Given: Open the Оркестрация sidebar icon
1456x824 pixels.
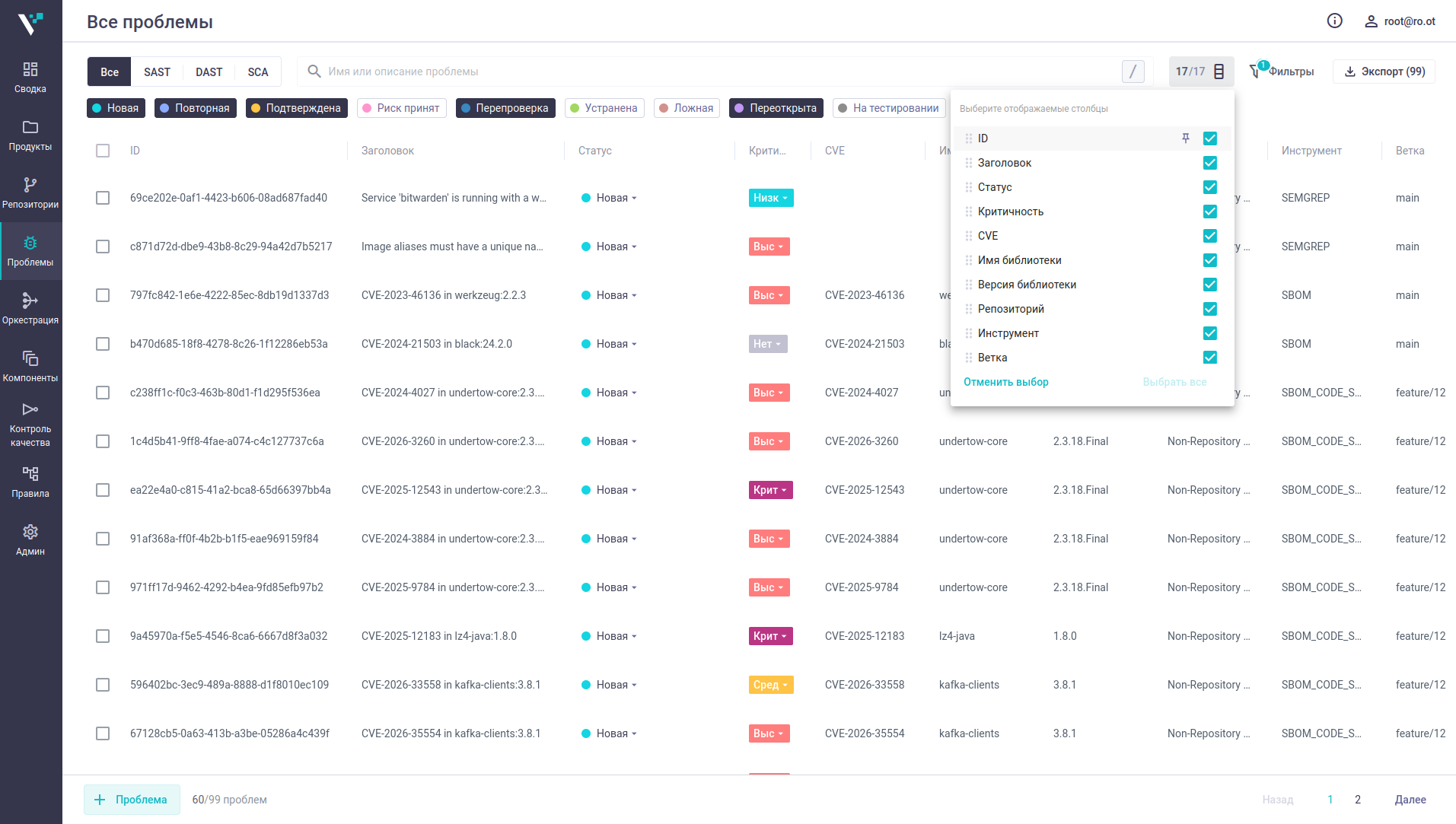Looking at the screenshot, I should (x=30, y=301).
